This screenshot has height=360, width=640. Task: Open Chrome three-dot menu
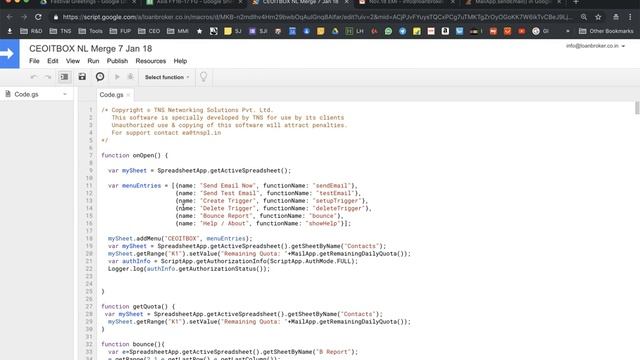tap(630, 17)
